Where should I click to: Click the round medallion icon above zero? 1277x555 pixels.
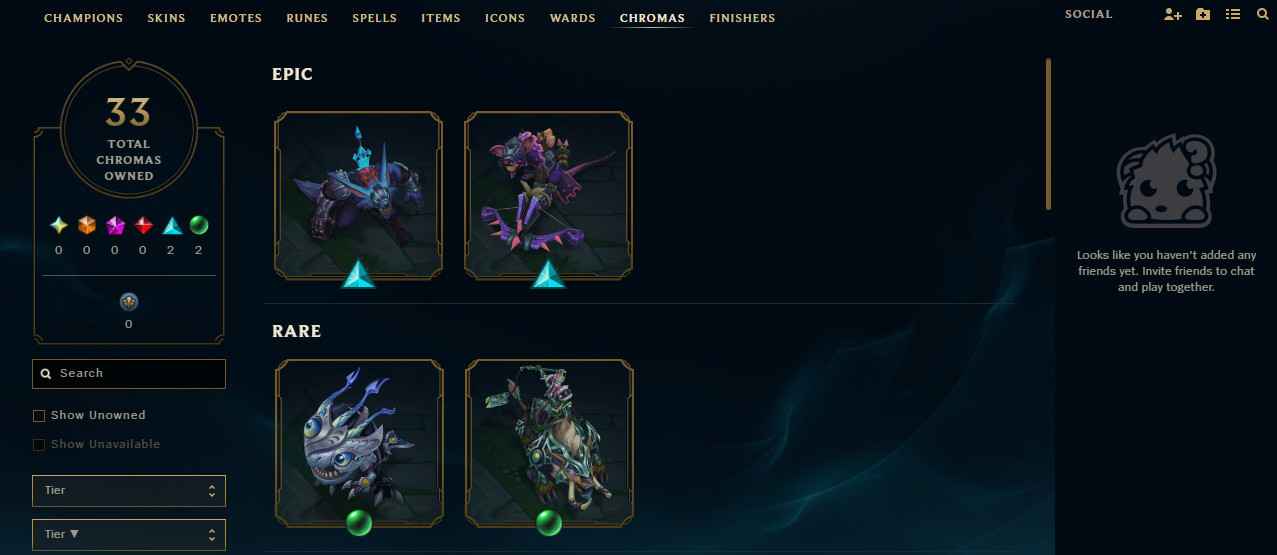click(129, 301)
